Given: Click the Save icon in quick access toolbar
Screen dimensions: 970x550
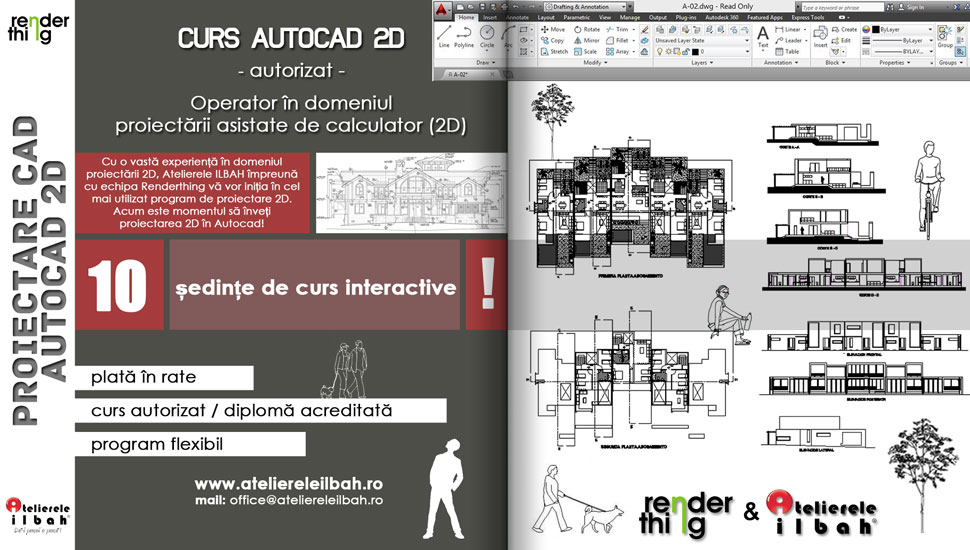Looking at the screenshot, I should point(483,7).
